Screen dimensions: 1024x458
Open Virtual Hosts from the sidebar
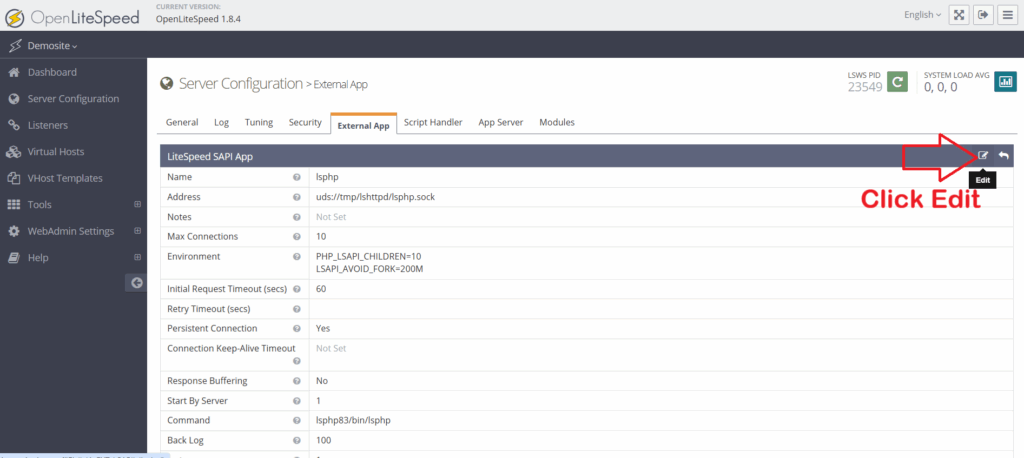pos(56,152)
